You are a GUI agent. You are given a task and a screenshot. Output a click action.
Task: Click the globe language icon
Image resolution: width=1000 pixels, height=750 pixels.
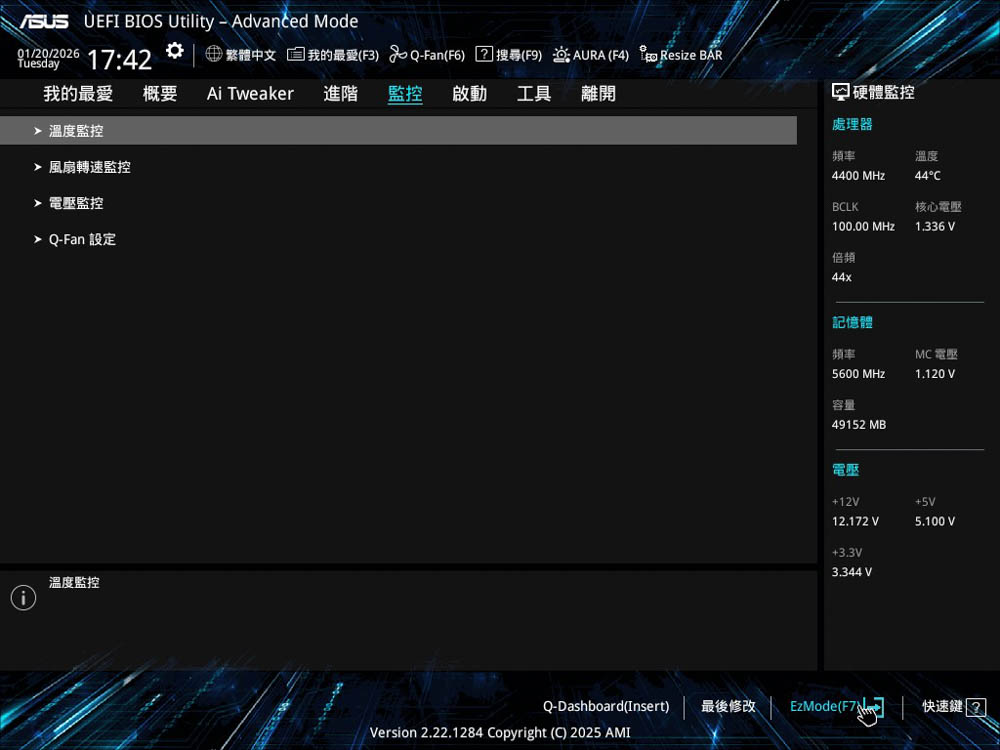(x=214, y=54)
